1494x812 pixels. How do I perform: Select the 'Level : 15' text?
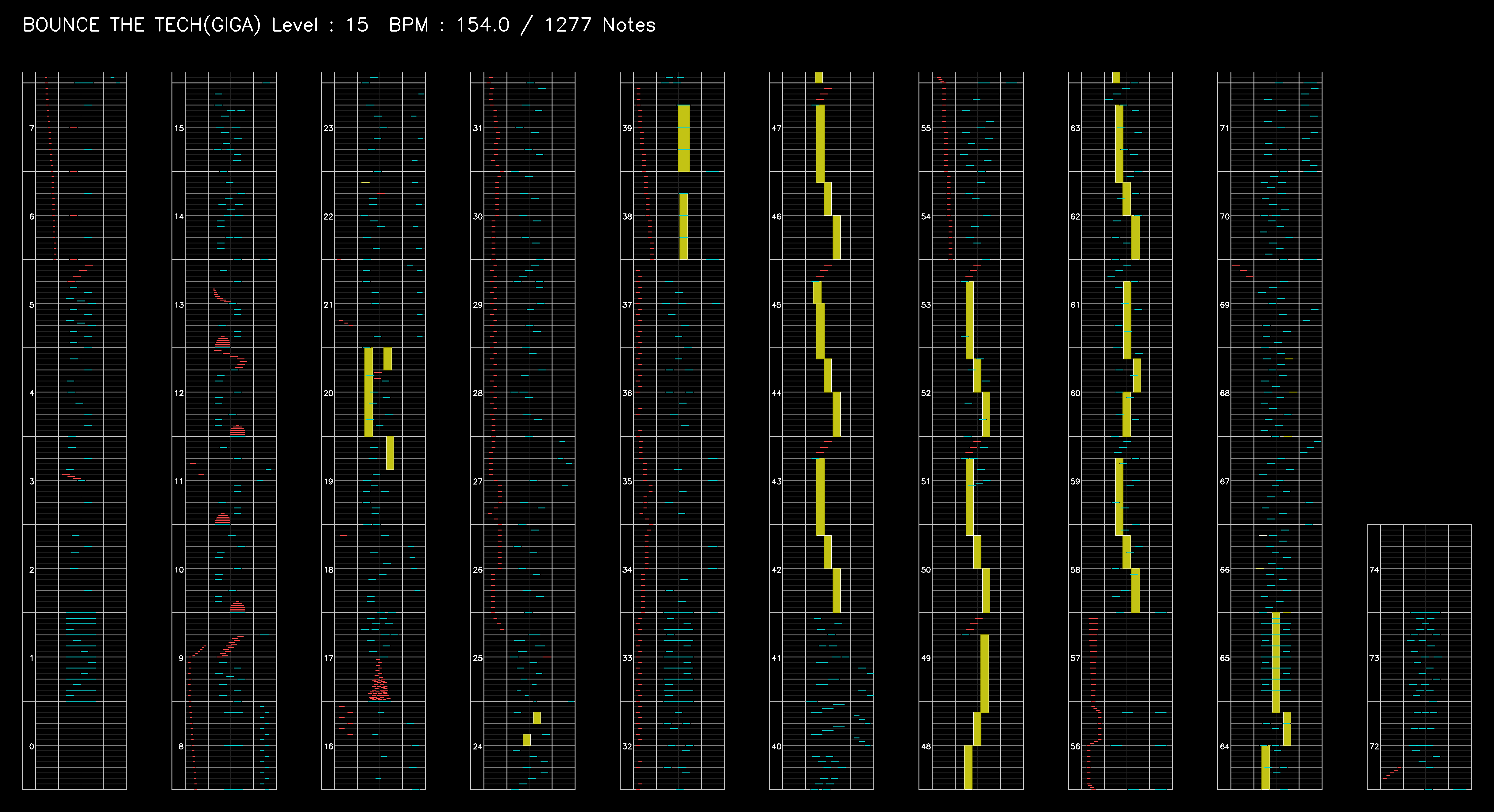coord(320,25)
